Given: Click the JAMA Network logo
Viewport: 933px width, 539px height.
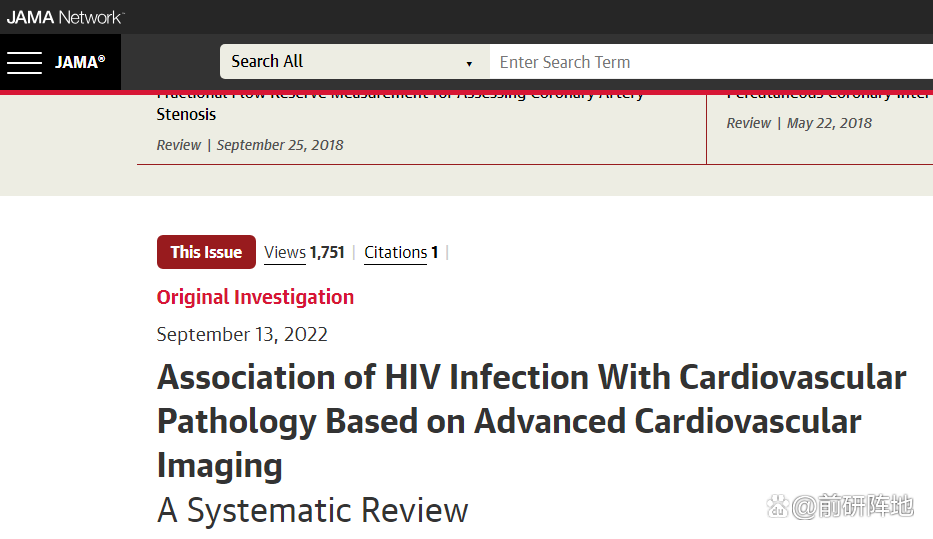Looking at the screenshot, I should [x=65, y=17].
